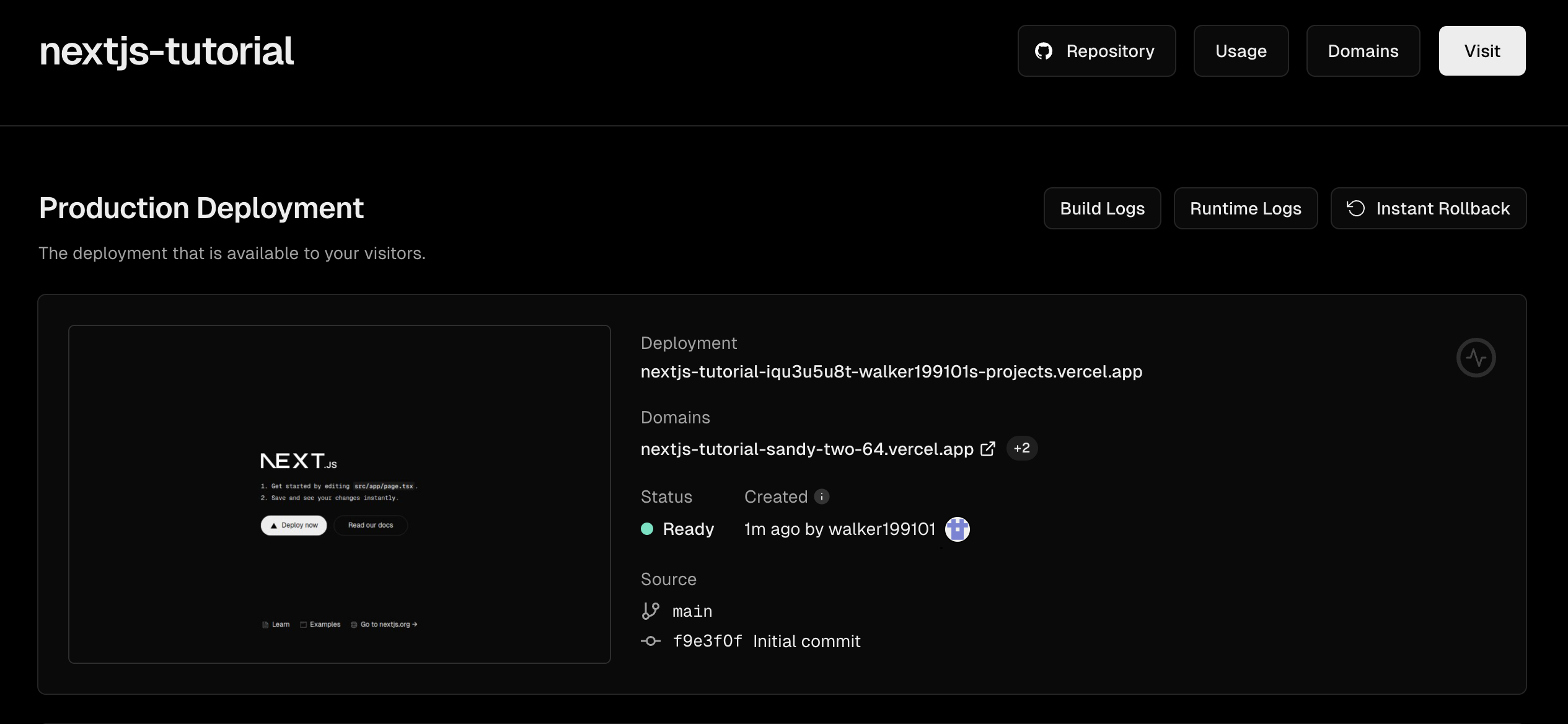Click the '1m ago by walker199101' text
Viewport: 1568px width, 724px height.
coord(840,529)
